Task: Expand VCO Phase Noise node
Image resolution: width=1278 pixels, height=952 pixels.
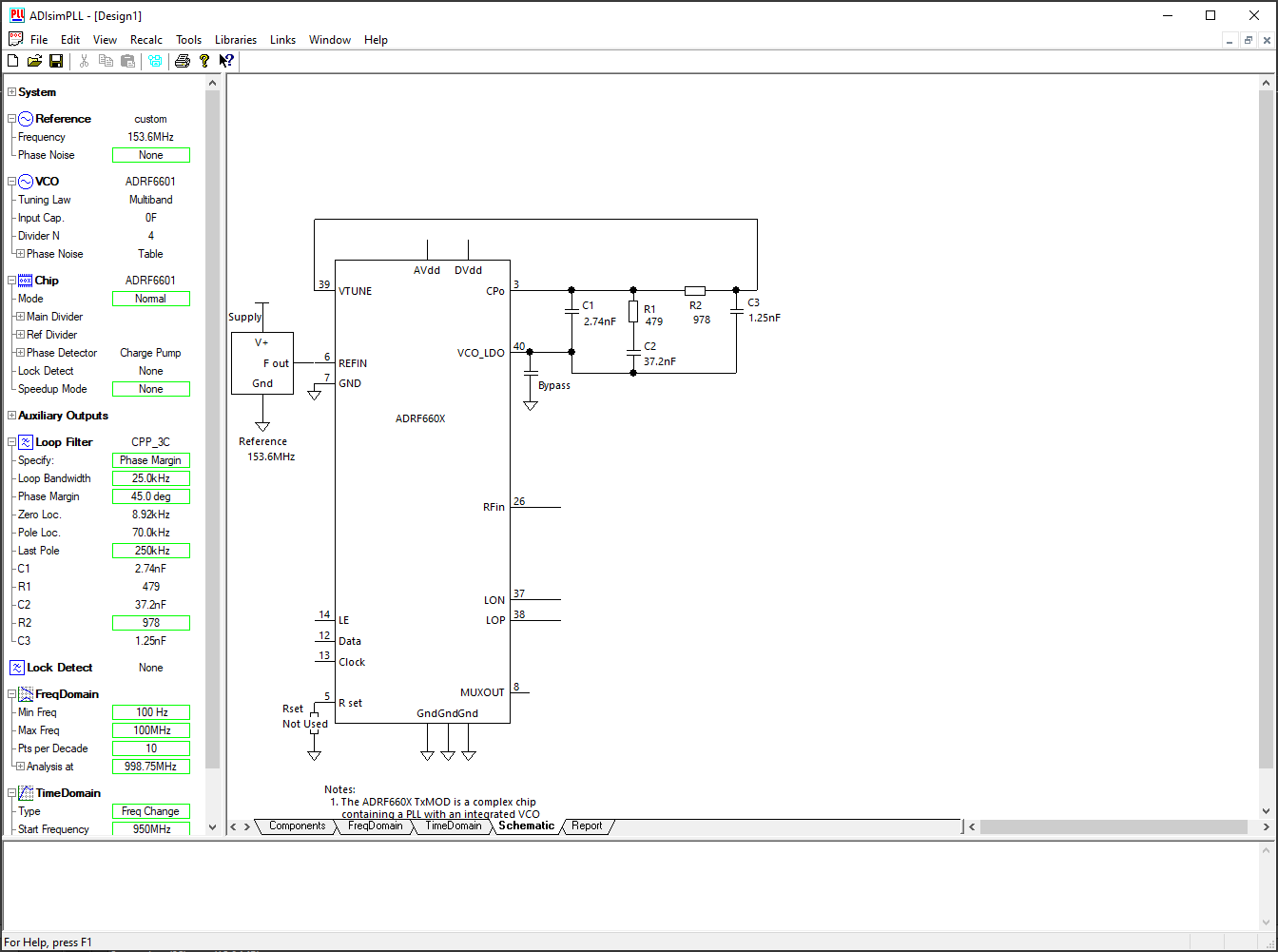Action: point(20,254)
